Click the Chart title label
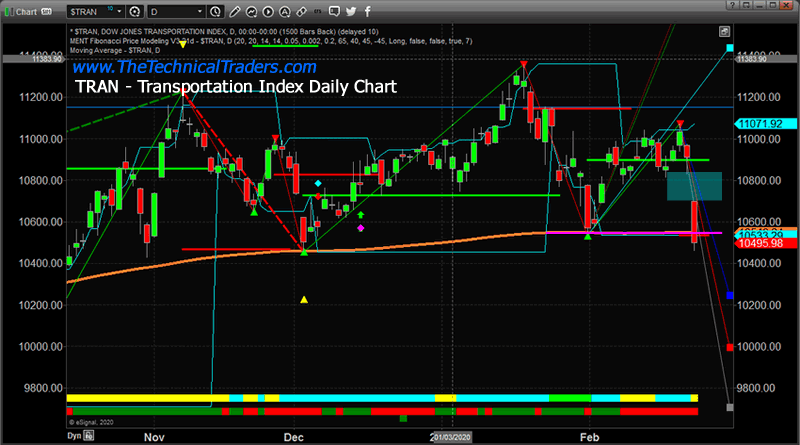The height and width of the screenshot is (445, 800). 27,11
